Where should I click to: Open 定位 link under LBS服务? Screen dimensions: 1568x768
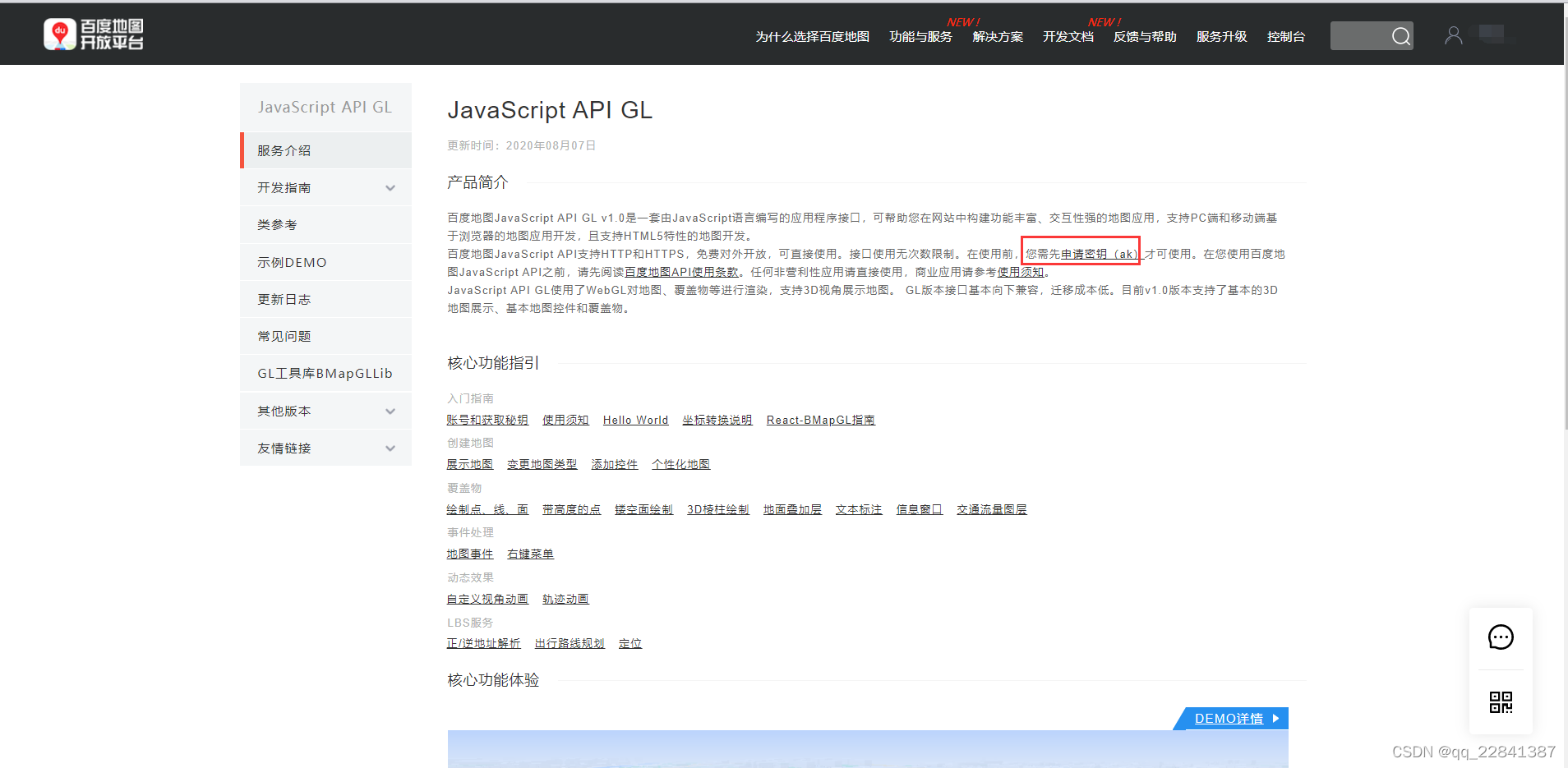[630, 643]
